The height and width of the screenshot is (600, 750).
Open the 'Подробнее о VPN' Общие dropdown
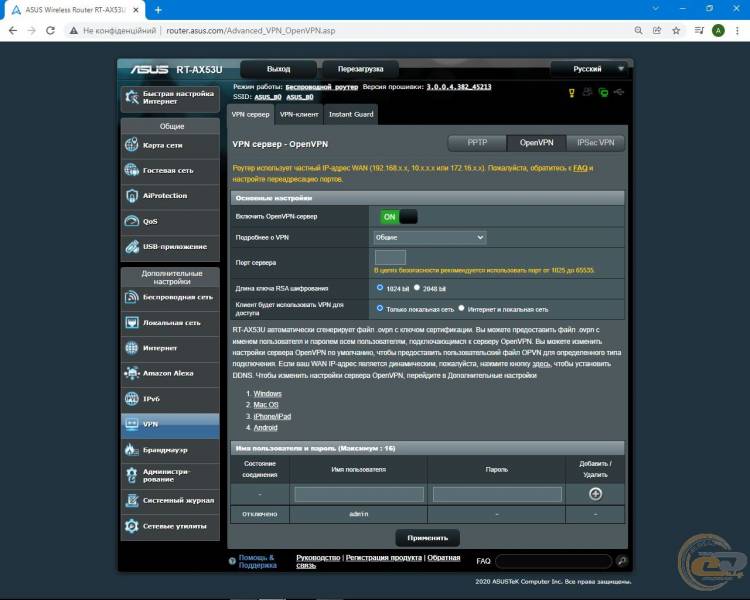pyautogui.click(x=430, y=237)
